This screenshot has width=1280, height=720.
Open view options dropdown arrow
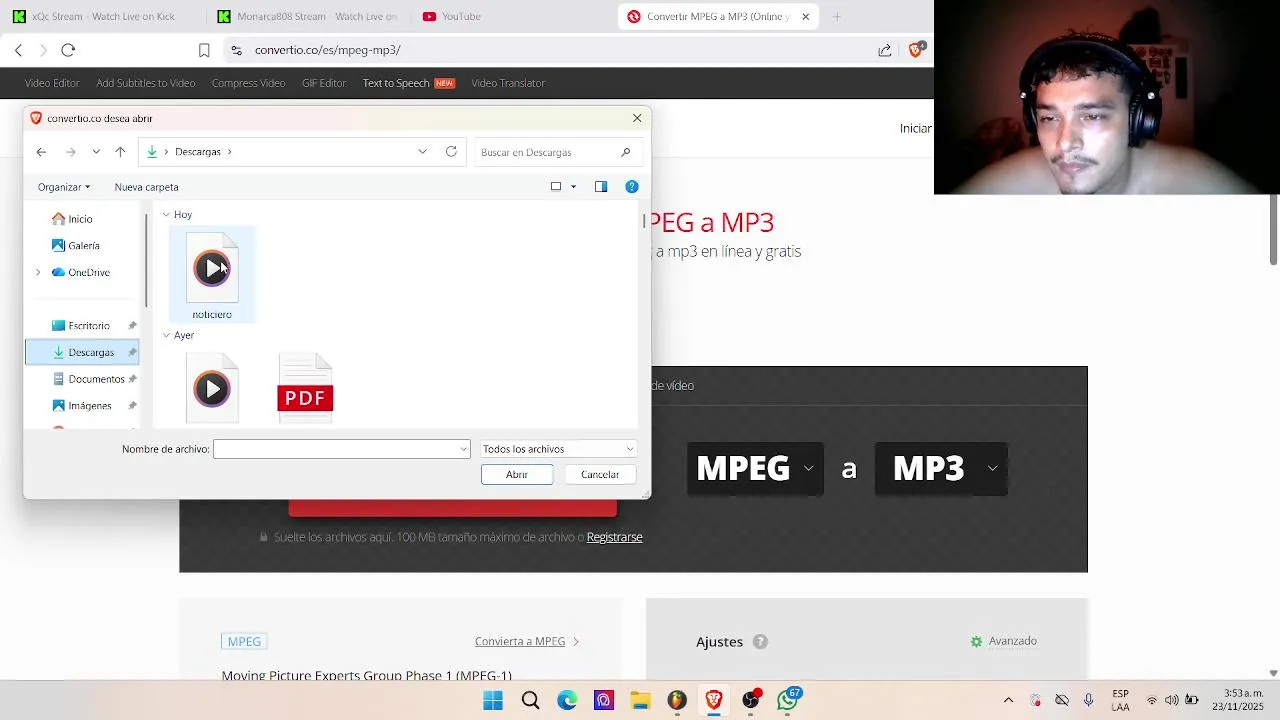pyautogui.click(x=573, y=187)
